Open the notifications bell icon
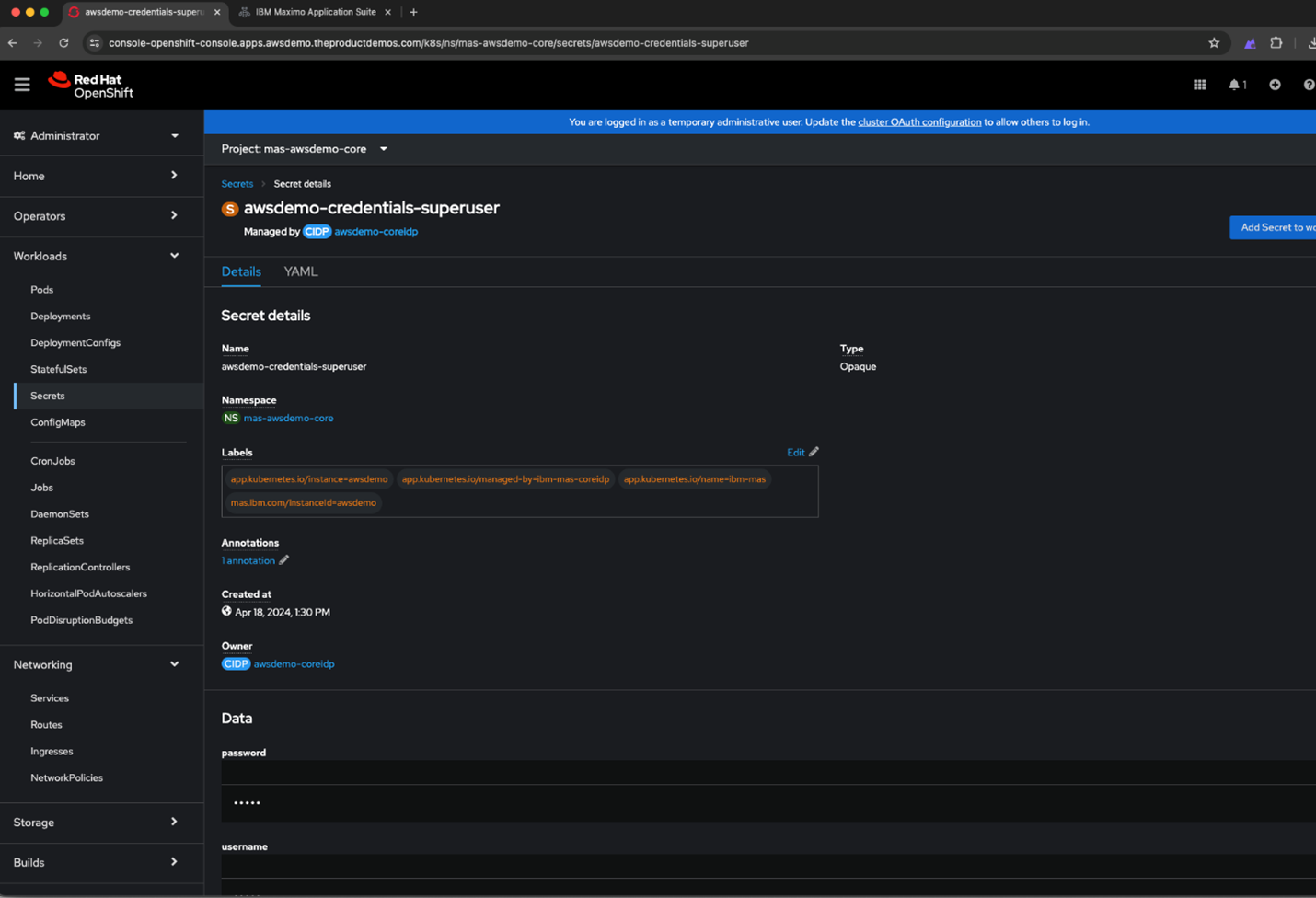The image size is (1316, 898). click(x=1234, y=84)
